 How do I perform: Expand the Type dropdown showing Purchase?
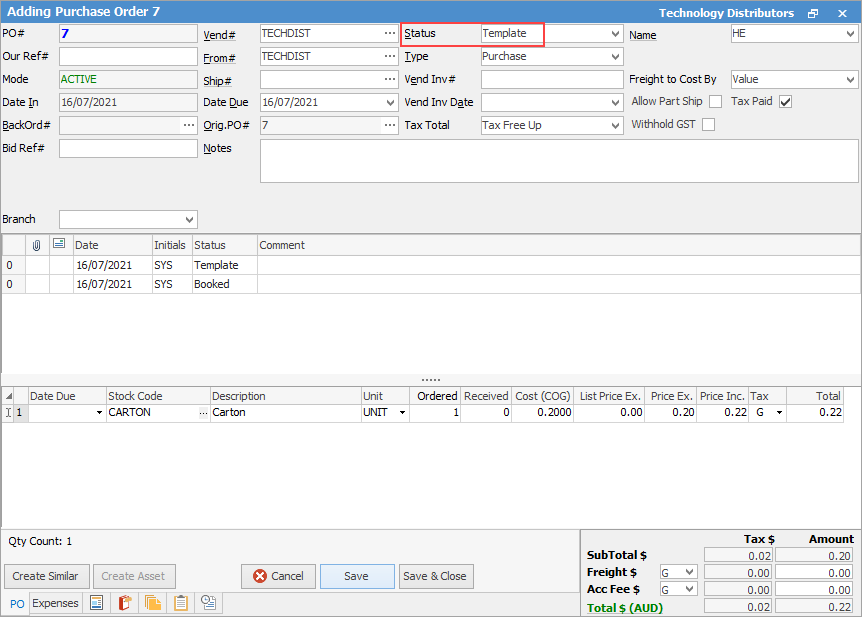point(615,57)
